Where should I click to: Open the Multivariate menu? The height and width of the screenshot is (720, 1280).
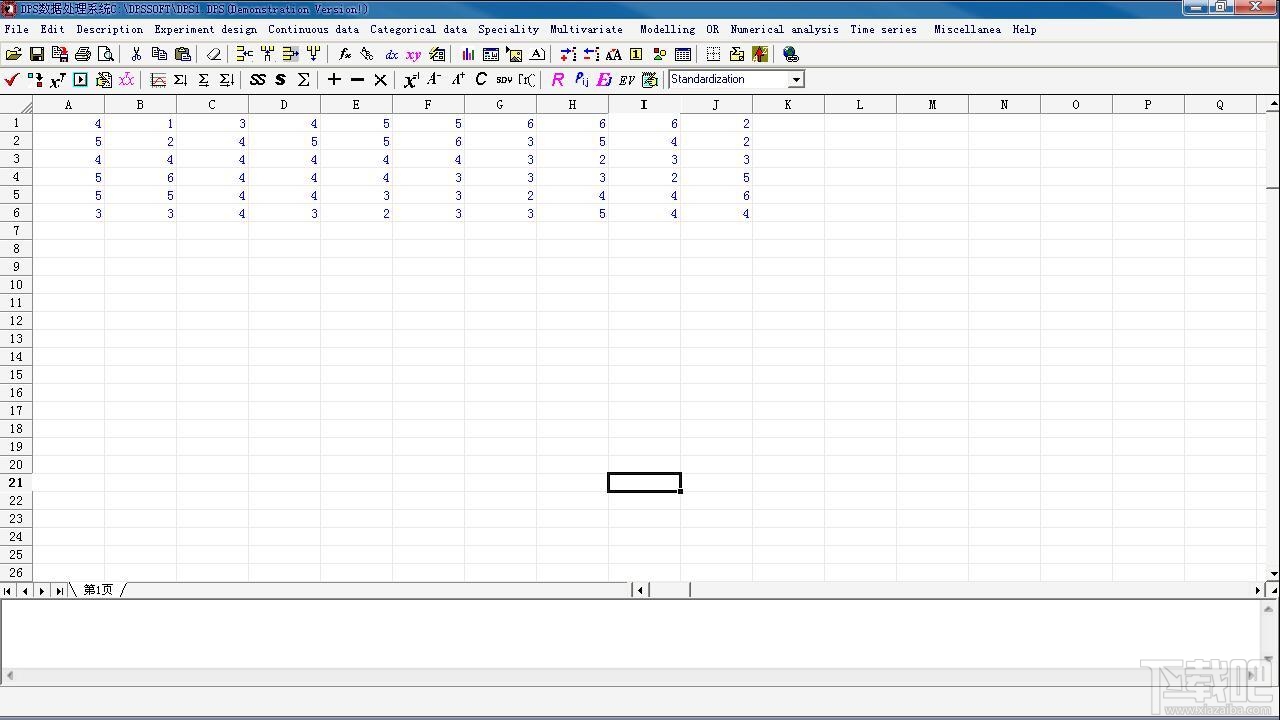pos(586,29)
